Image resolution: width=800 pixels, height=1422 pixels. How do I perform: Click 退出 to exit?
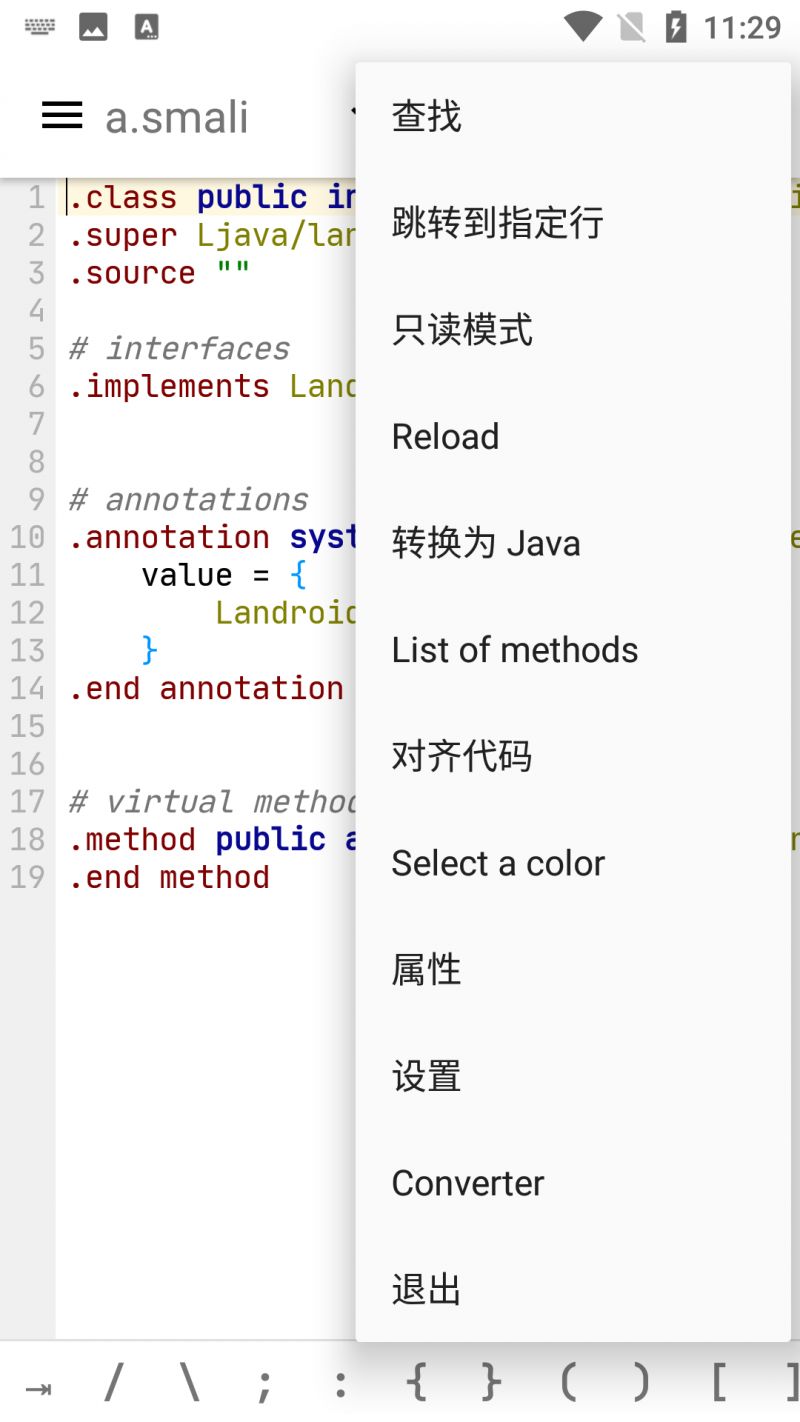tap(573, 1290)
